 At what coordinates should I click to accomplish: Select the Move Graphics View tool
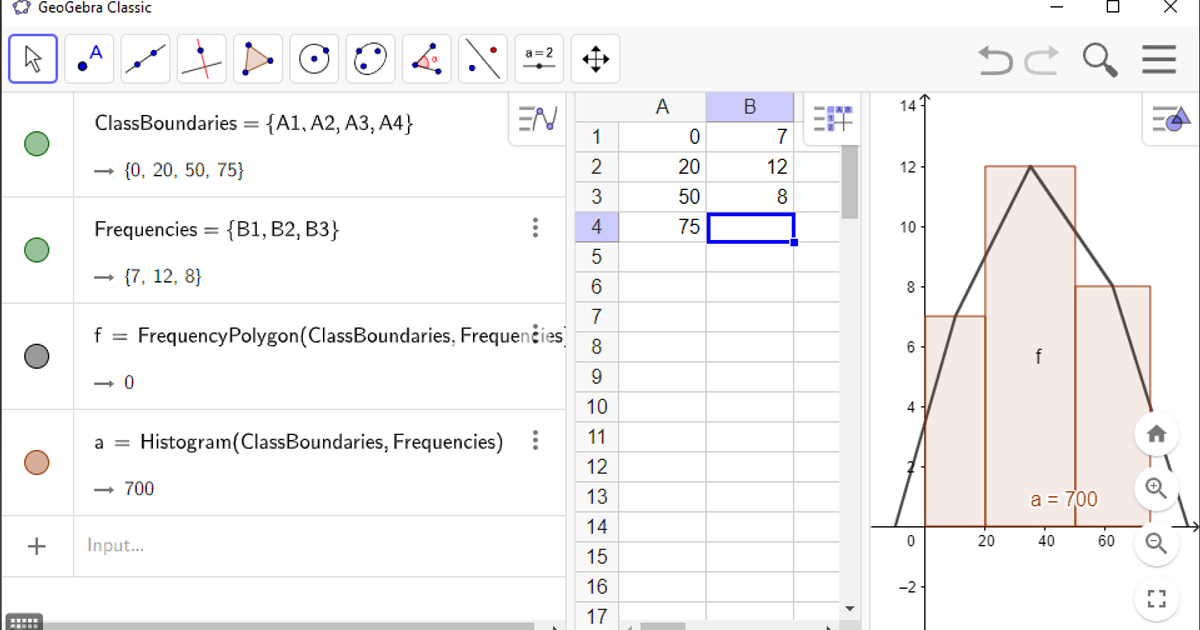(x=595, y=59)
